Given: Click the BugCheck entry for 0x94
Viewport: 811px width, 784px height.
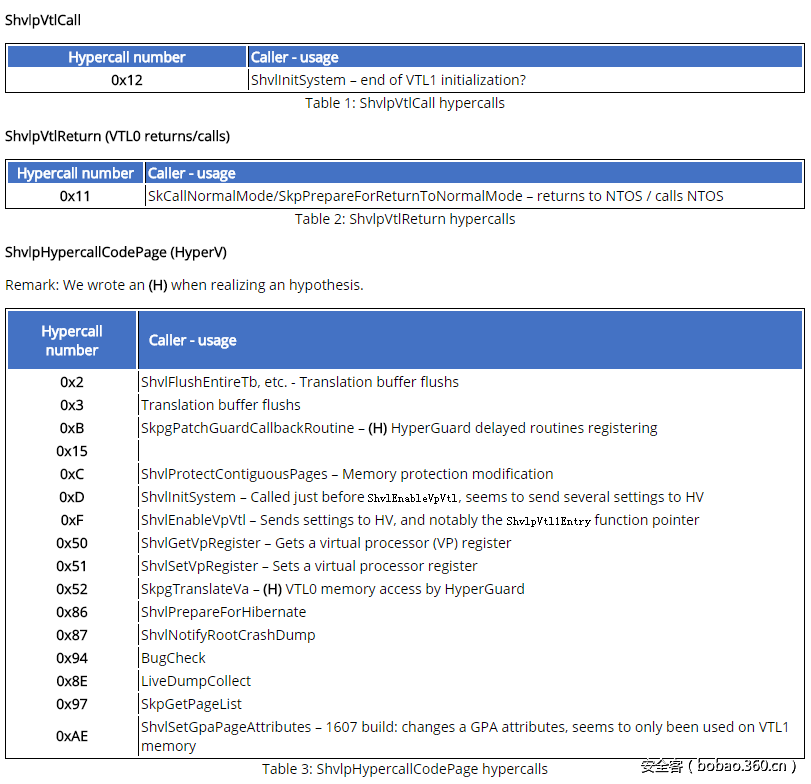Looking at the screenshot, I should tap(173, 658).
